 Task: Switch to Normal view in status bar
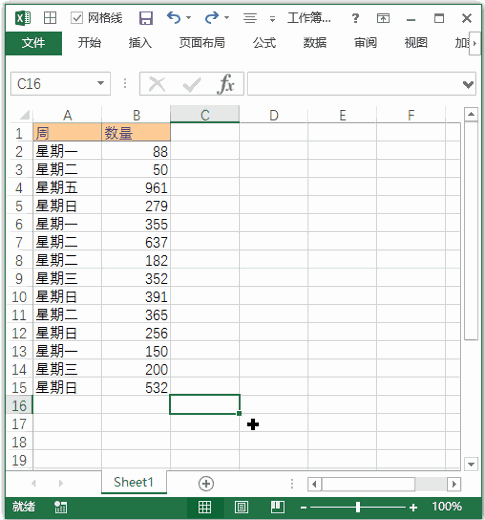point(205,507)
